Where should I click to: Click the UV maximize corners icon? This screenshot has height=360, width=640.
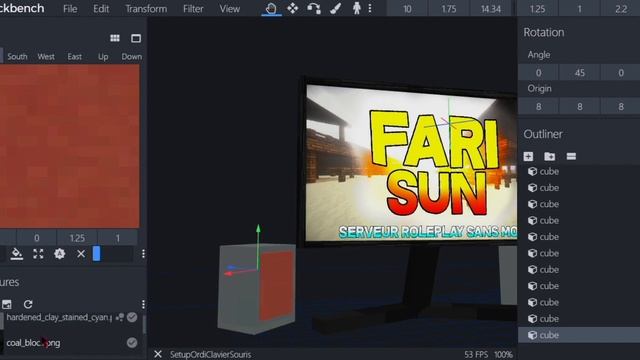point(38,254)
